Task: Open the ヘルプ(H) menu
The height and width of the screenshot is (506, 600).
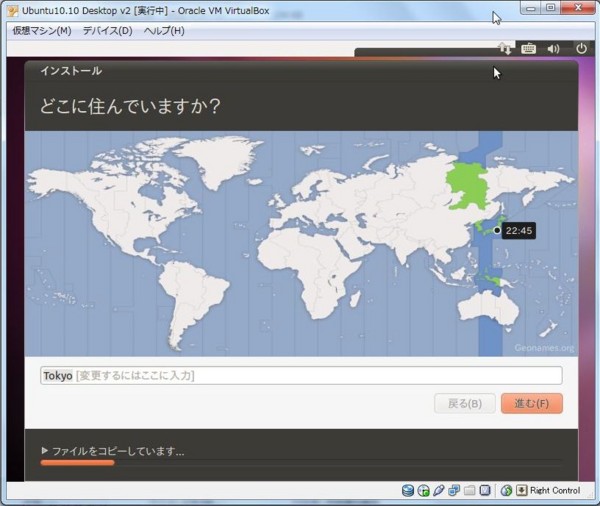Action: coord(164,31)
